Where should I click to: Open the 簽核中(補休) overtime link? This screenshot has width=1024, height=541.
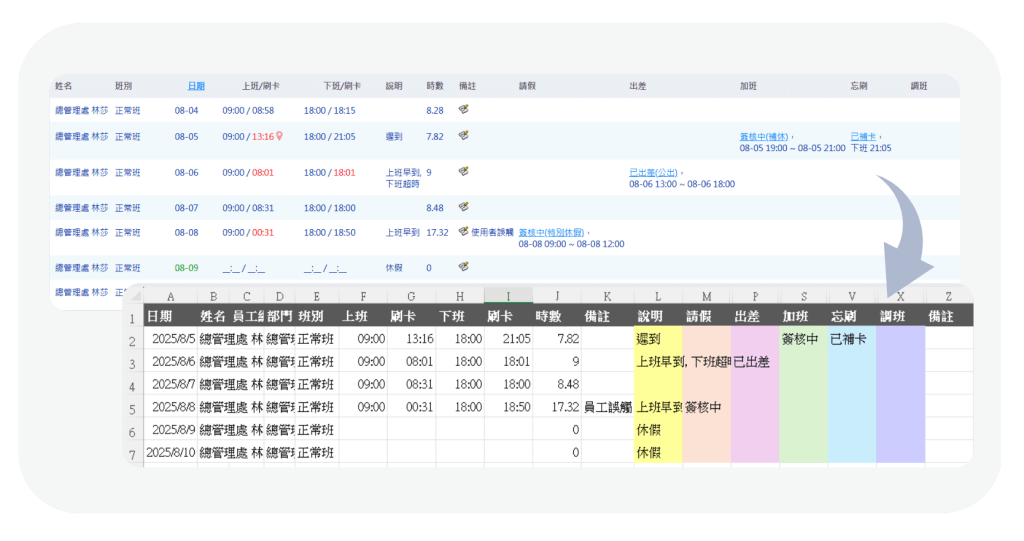coord(764,136)
